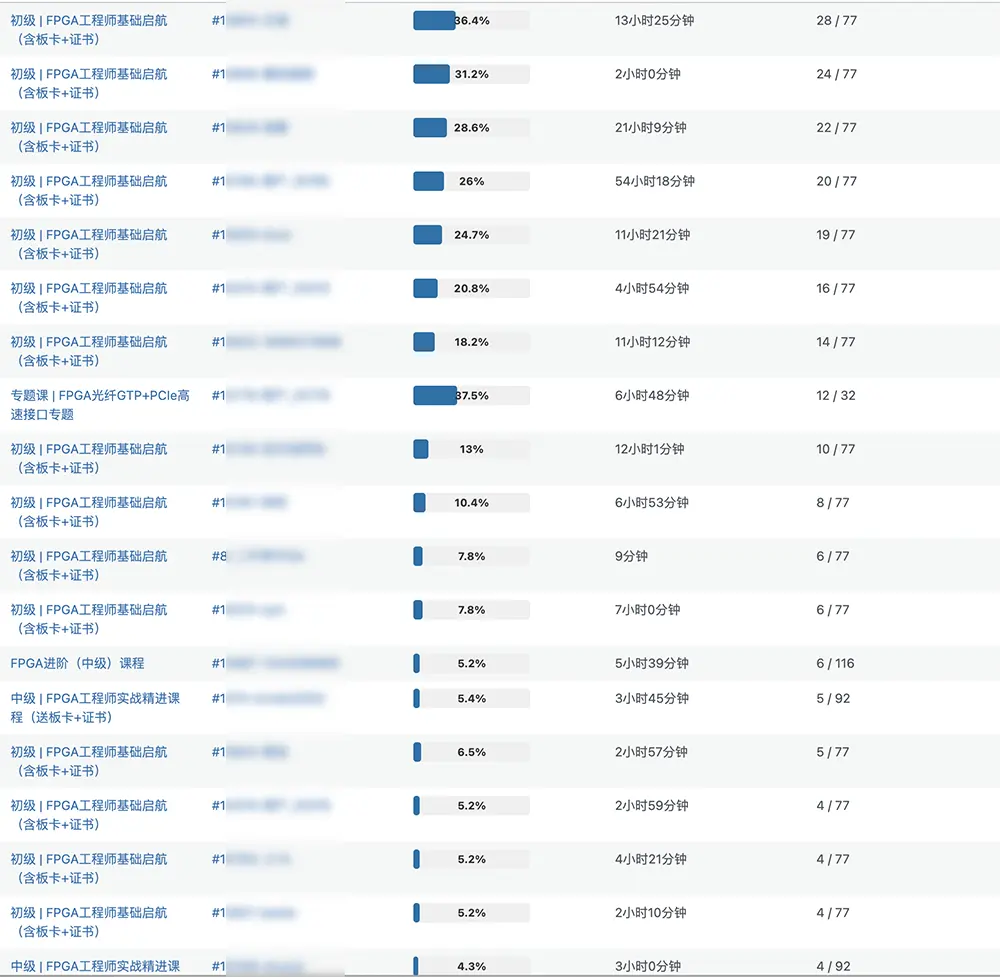The height and width of the screenshot is (977, 1000).
Task: Open the 中级 course link with 5.4% progress
Action: click(95, 707)
